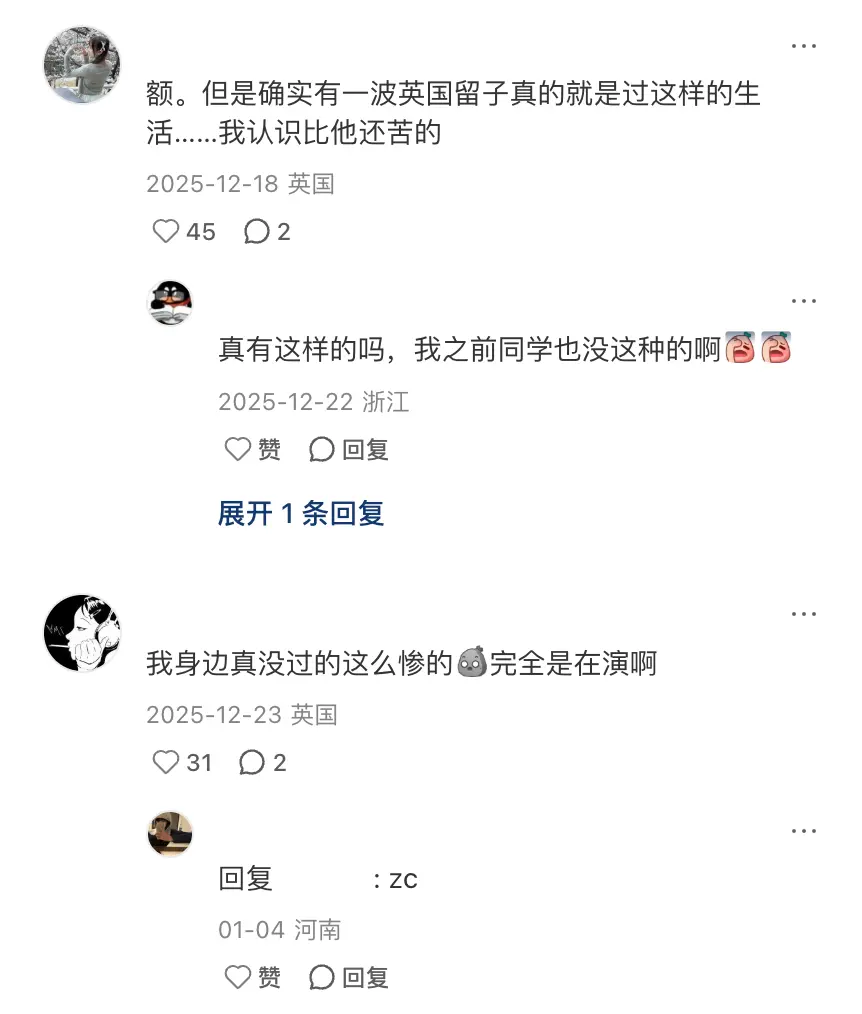Viewport: 862px width, 1014px height.
Task: Tap the gray emoji in 31-like comment
Action: pos(471,662)
